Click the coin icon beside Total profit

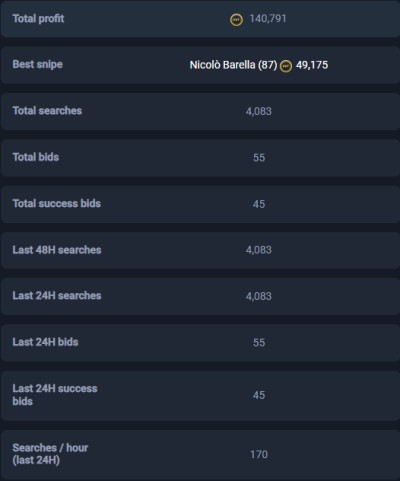[x=237, y=20]
